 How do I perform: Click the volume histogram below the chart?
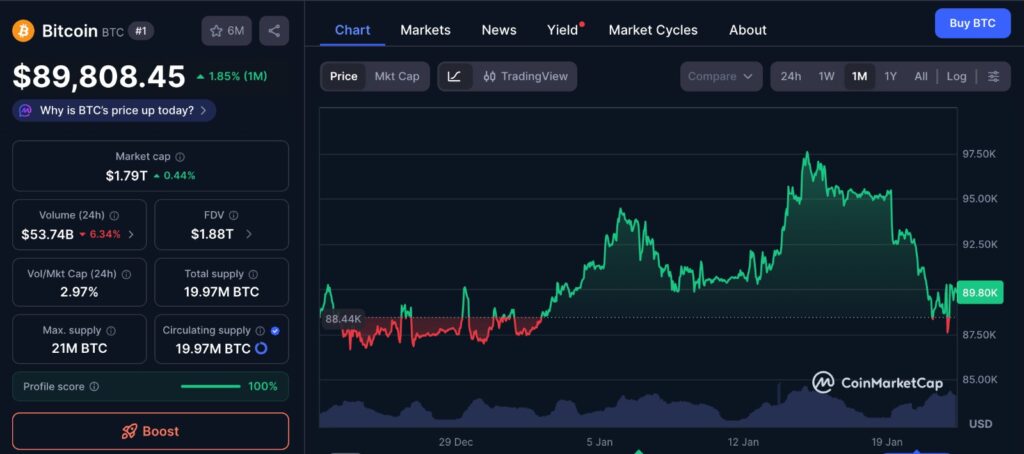click(x=638, y=408)
